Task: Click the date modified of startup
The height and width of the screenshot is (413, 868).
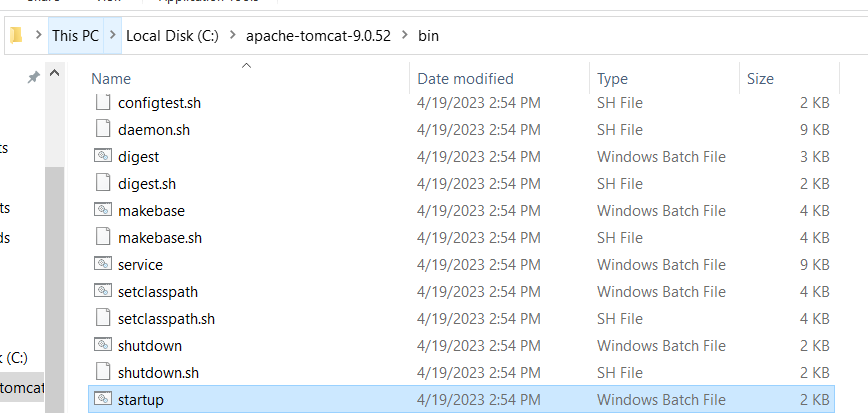Action: tap(478, 400)
